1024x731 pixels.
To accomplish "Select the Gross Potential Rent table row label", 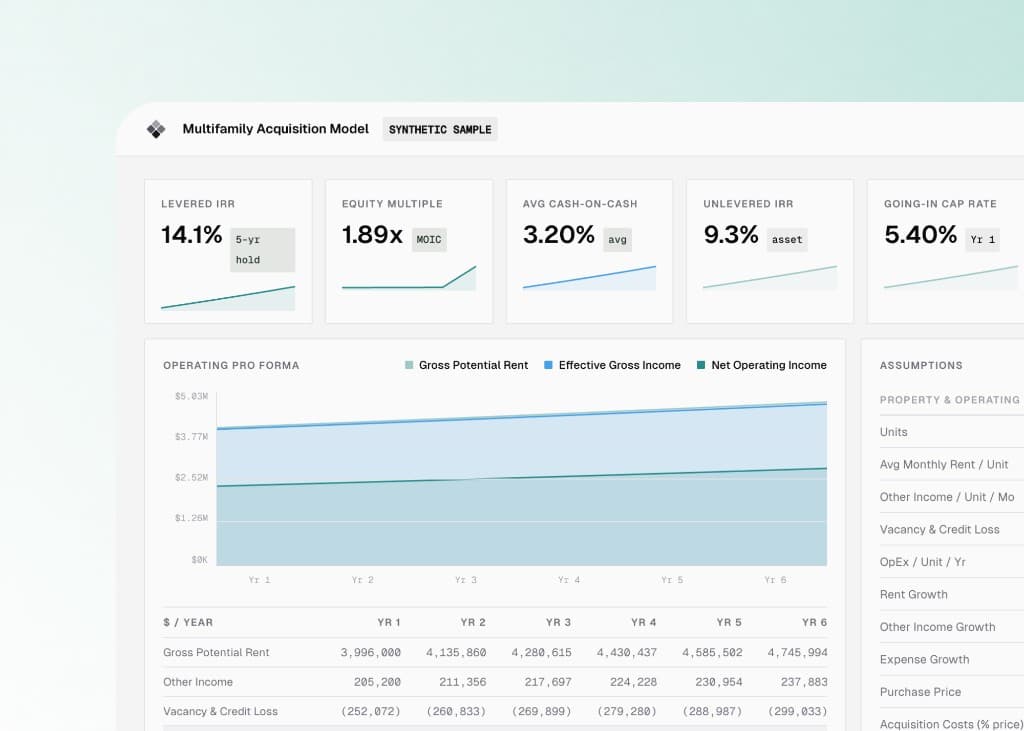I will click(216, 652).
